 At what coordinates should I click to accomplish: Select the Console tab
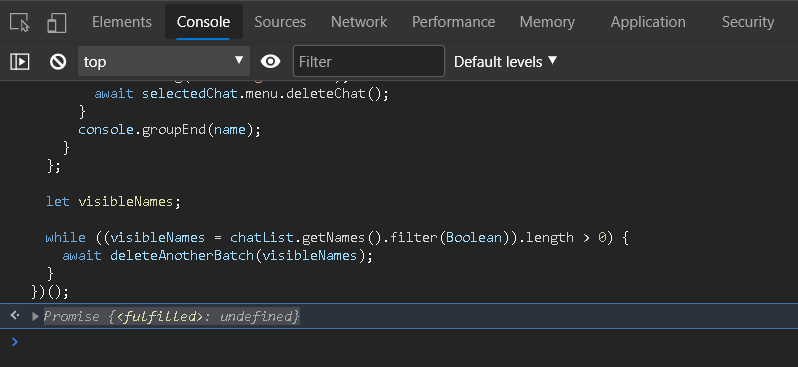[204, 22]
